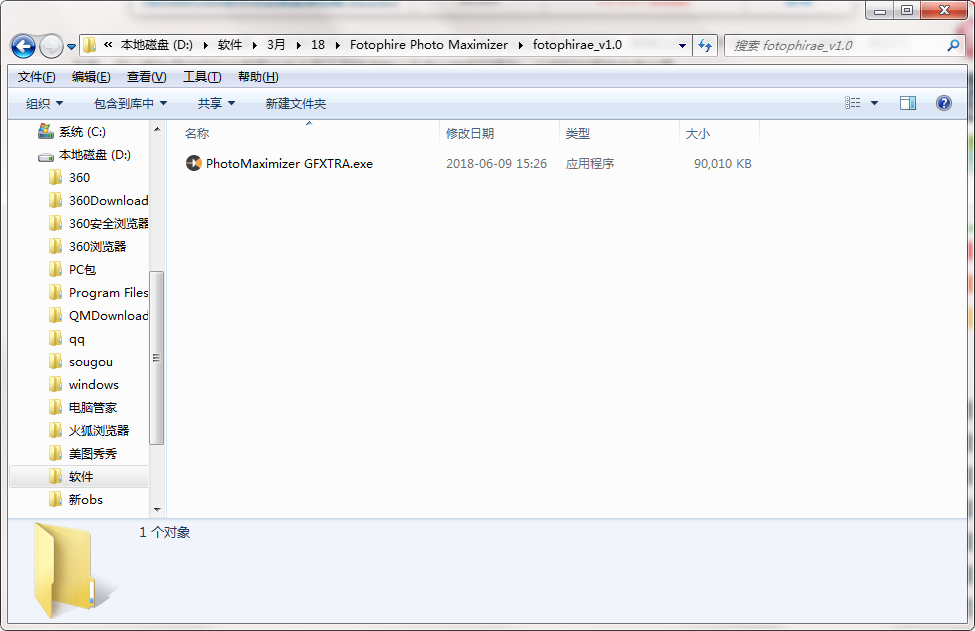
Task: Expand breadcrumb arrow after 软件 segment
Action: 254,45
